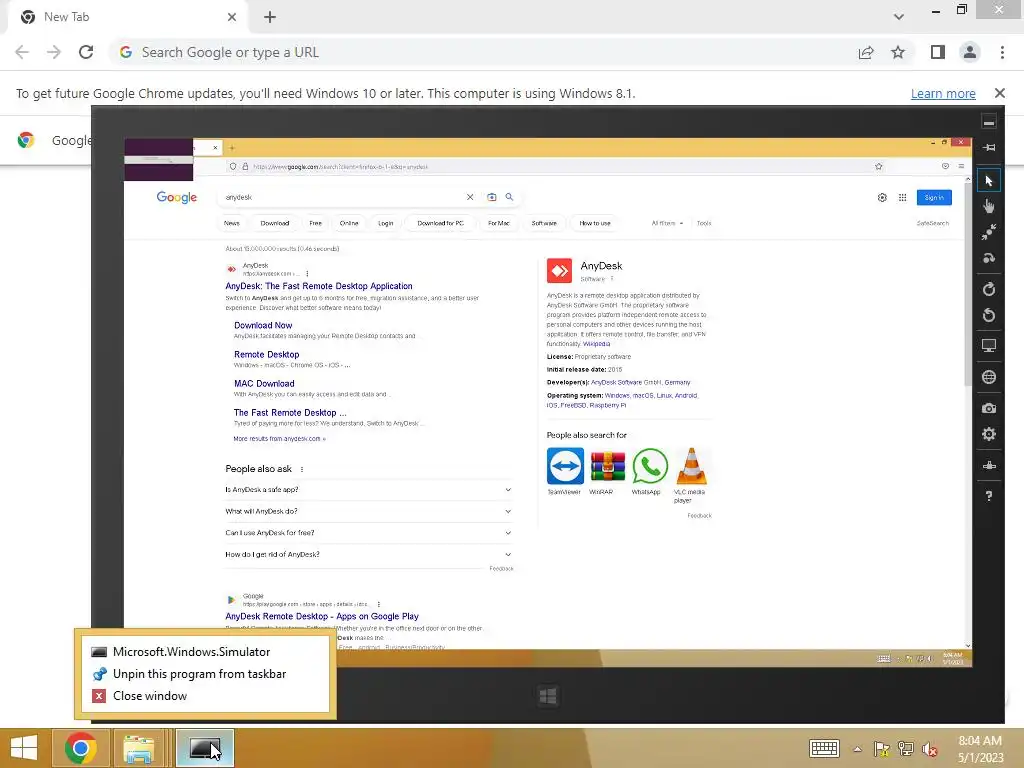Click More results from anydesk.com

(280, 439)
